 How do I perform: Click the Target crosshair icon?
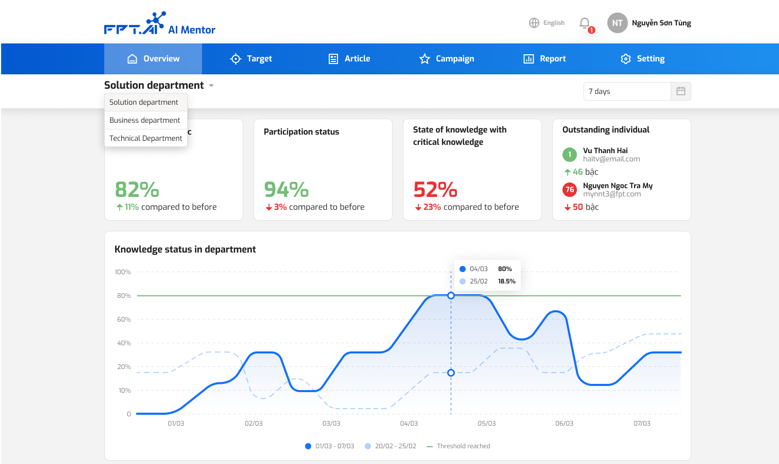tap(236, 59)
